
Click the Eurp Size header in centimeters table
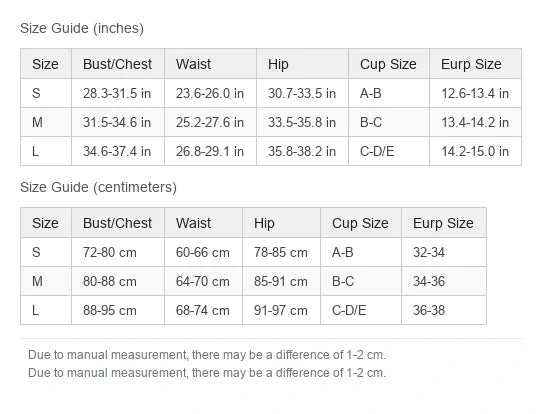(444, 223)
